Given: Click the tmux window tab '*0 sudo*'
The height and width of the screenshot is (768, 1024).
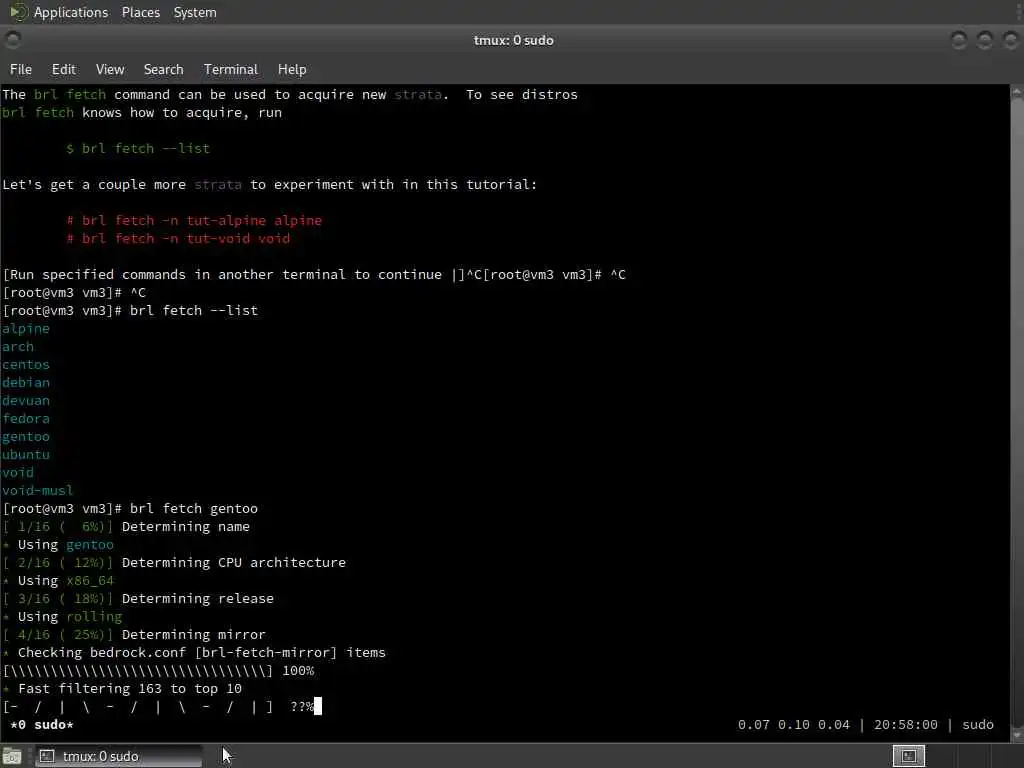Looking at the screenshot, I should coord(42,725).
